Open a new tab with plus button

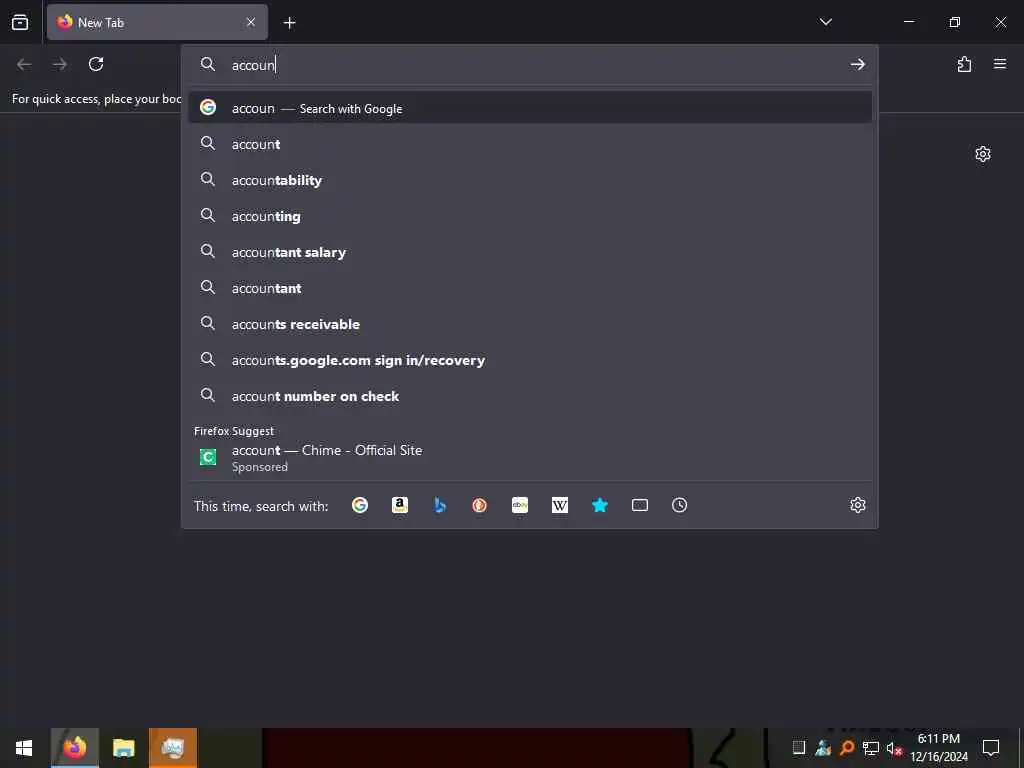pyautogui.click(x=289, y=23)
